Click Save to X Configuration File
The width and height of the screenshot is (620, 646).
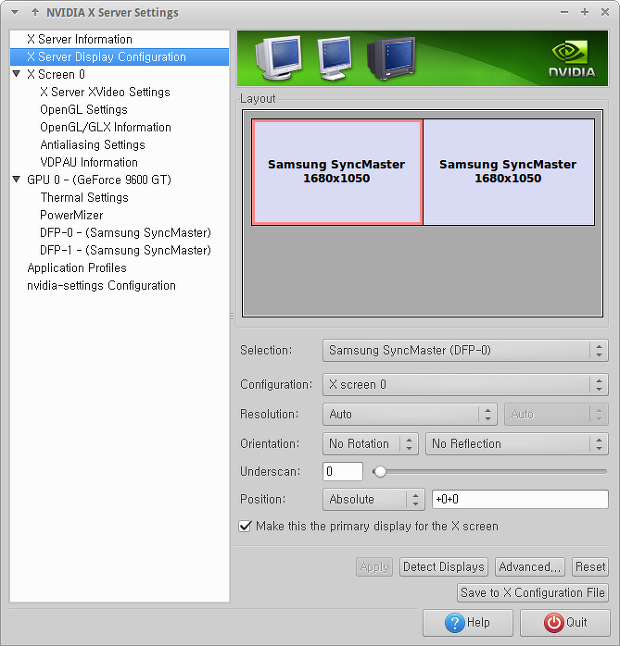point(533,593)
